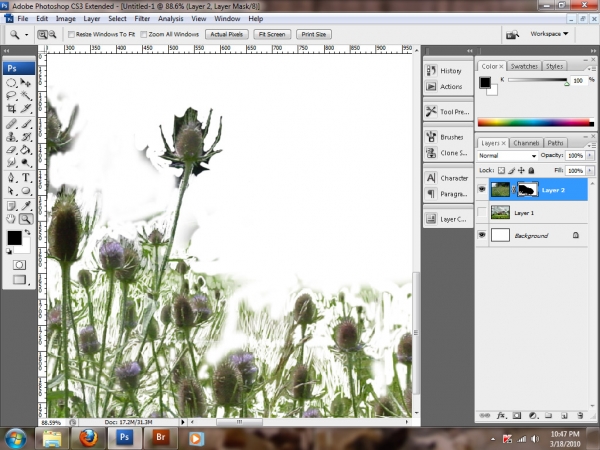Open status bar info arrow menu
Viewport: 600px width, 450px height.
pos(183,422)
